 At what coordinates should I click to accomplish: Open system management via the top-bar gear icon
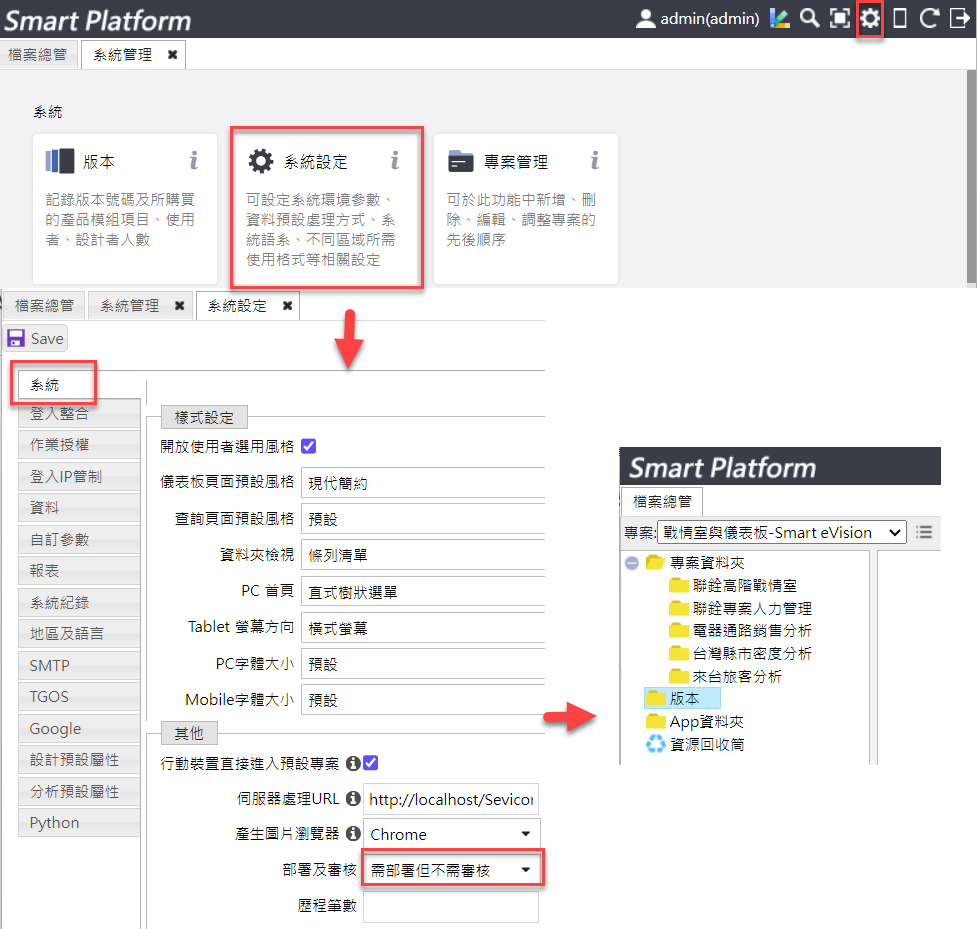tap(870, 19)
